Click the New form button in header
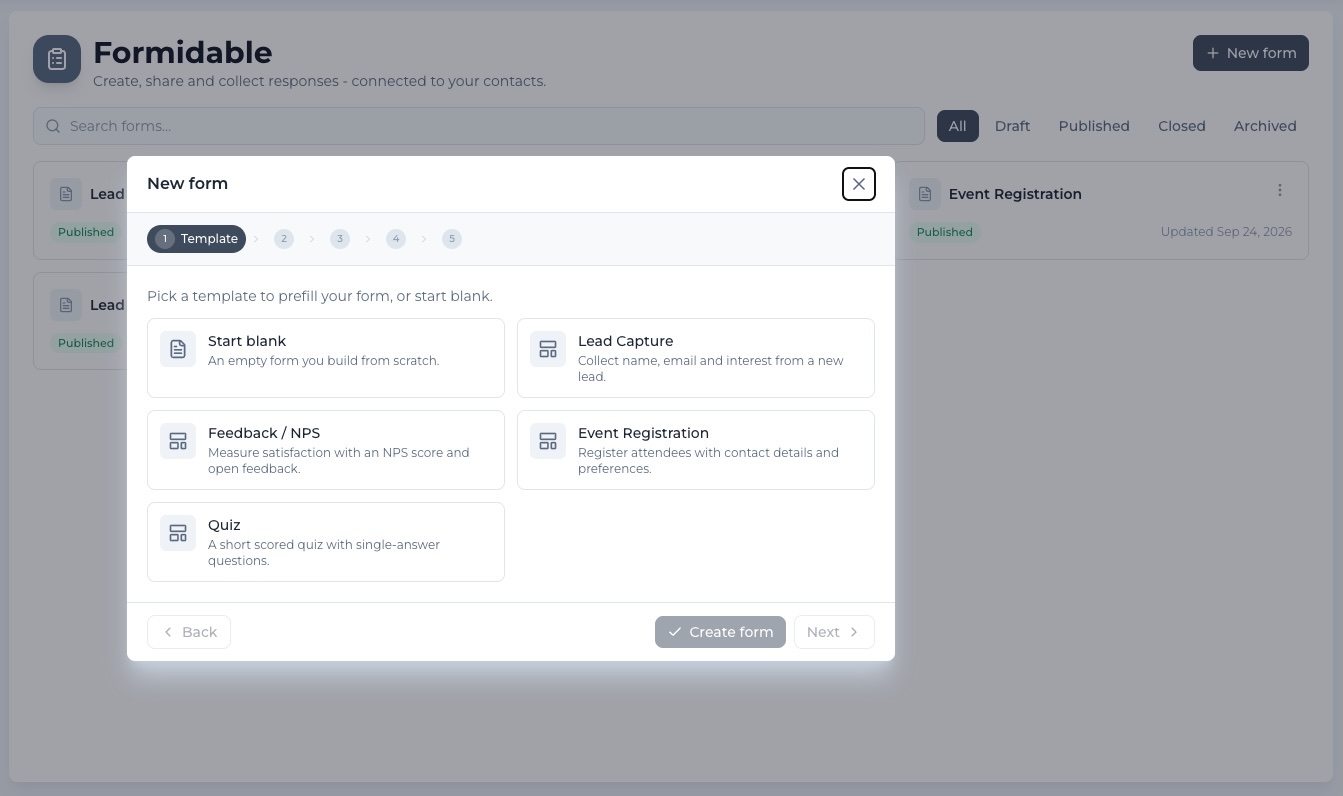1343x796 pixels. [1251, 53]
